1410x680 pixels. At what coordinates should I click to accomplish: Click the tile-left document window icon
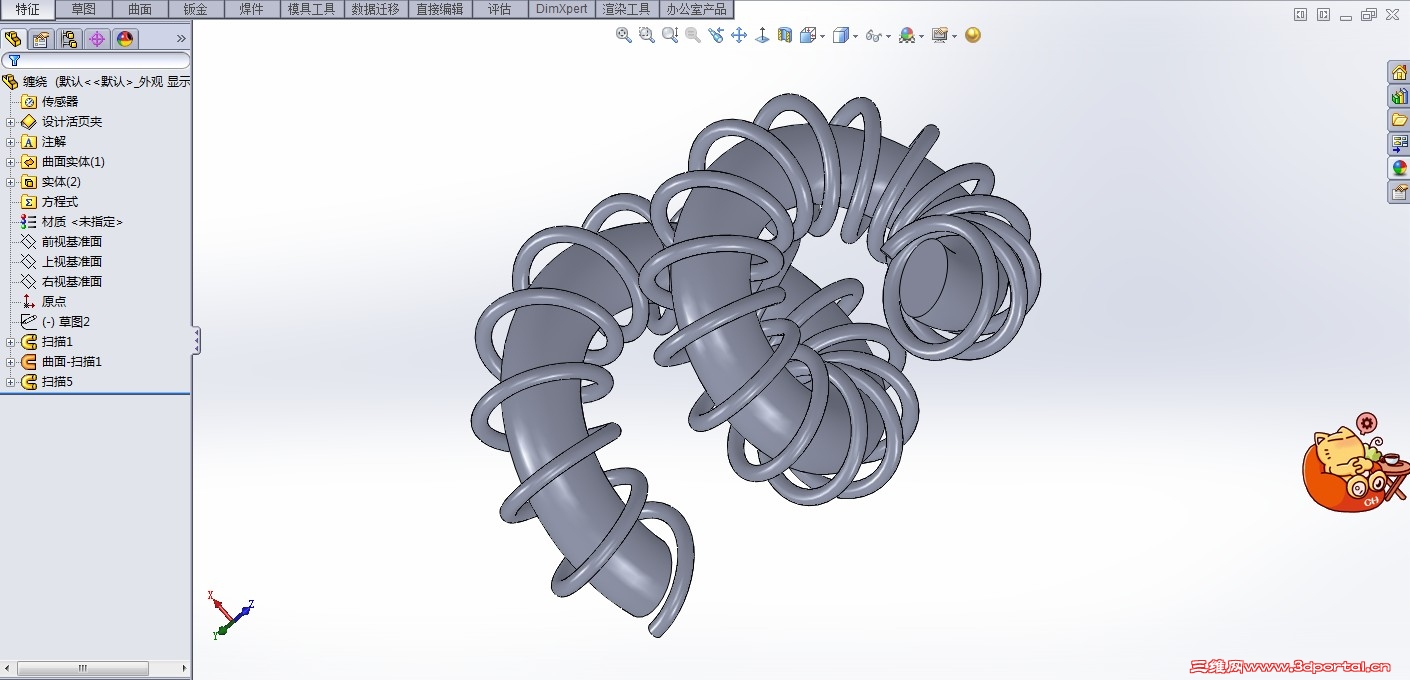(1300, 14)
